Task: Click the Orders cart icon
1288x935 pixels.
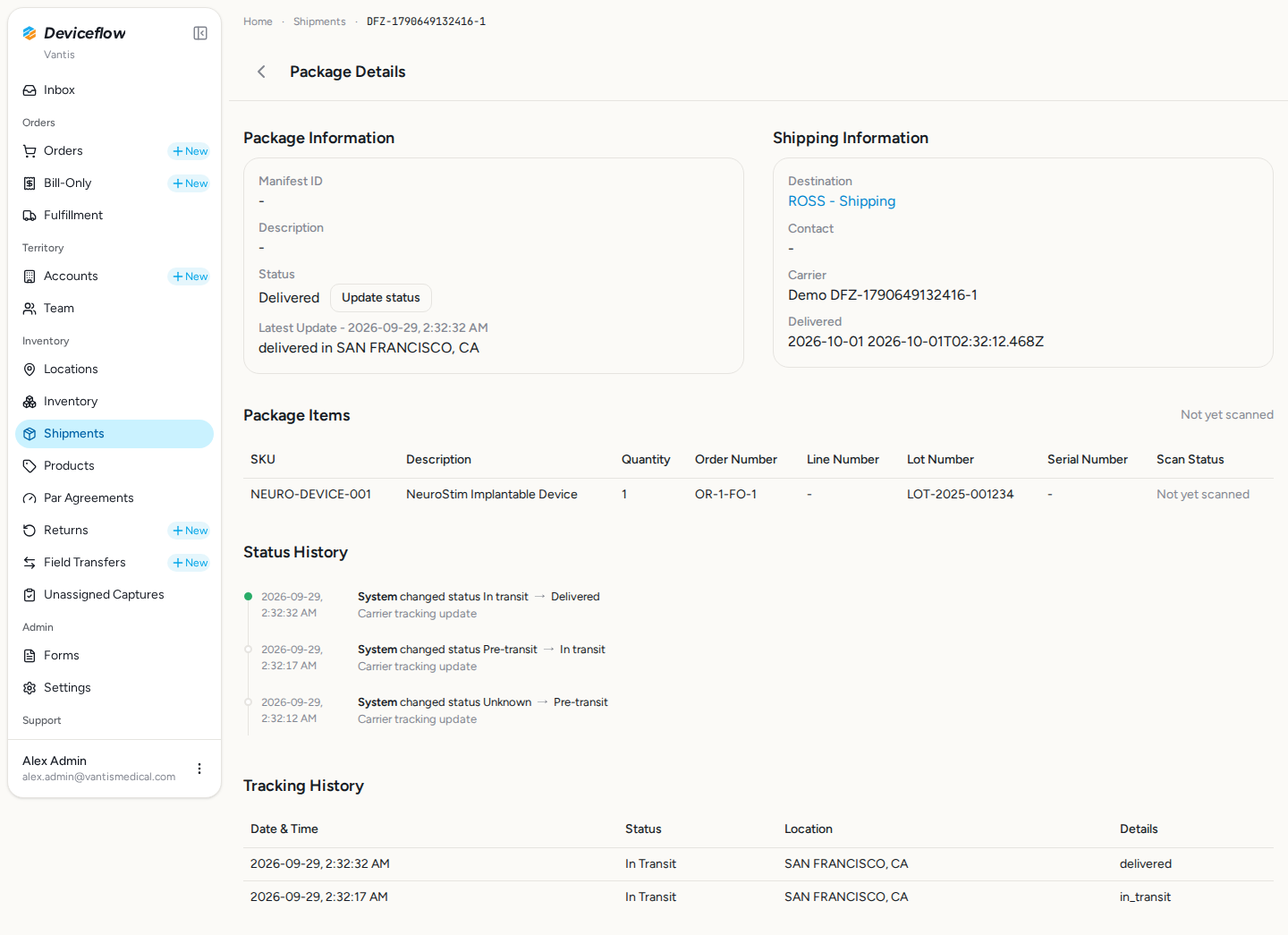Action: point(30,151)
